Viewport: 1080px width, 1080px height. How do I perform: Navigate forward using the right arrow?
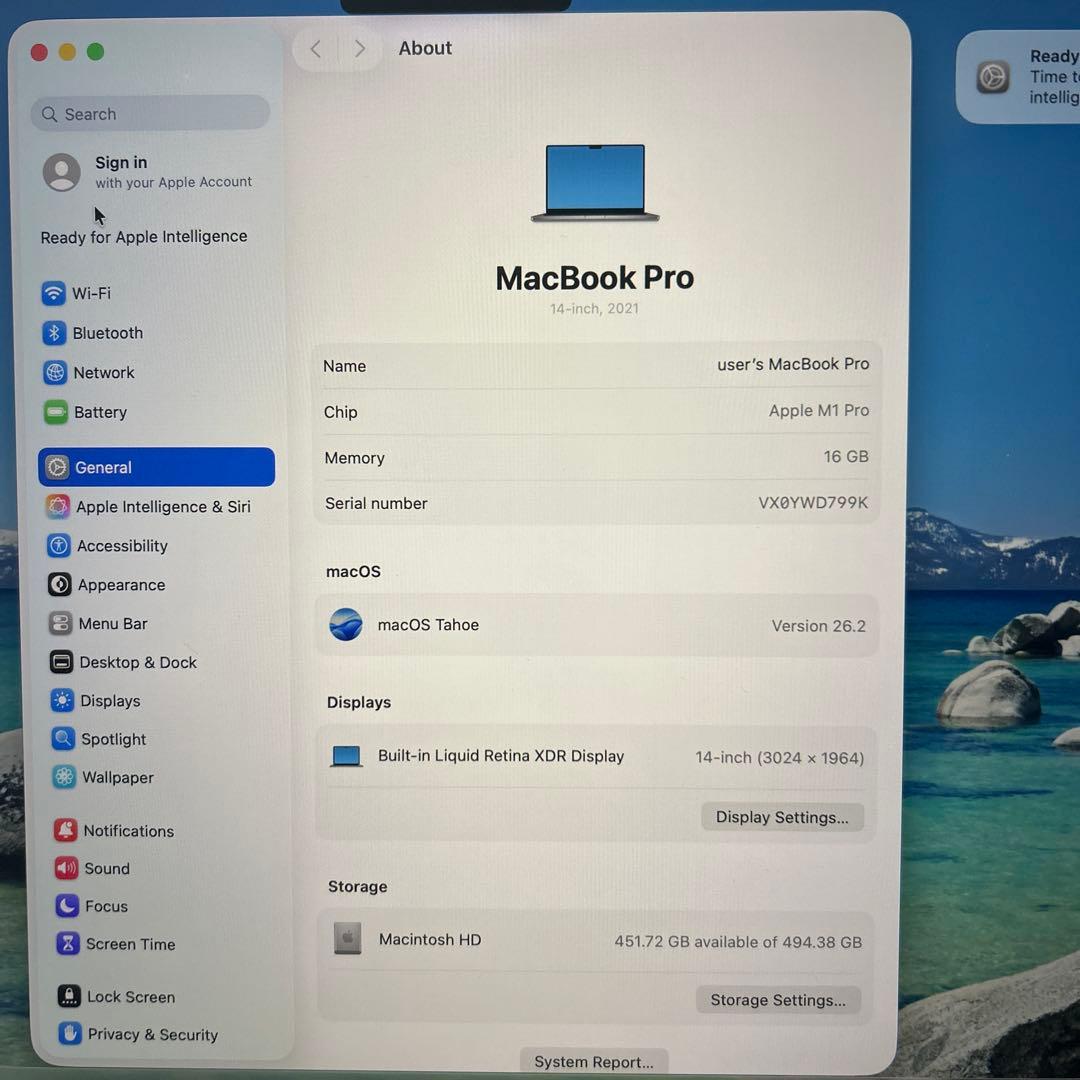(359, 48)
